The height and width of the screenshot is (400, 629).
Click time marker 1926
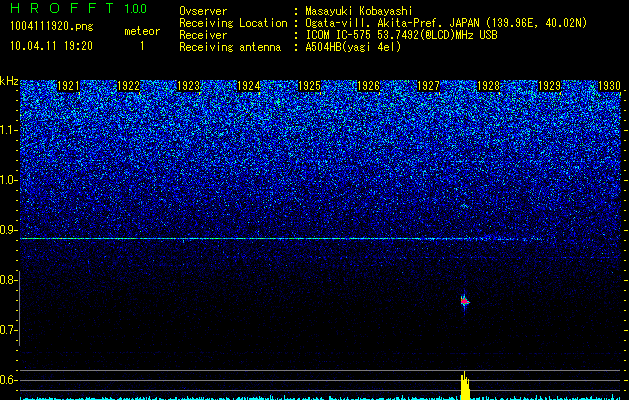pyautogui.click(x=369, y=86)
